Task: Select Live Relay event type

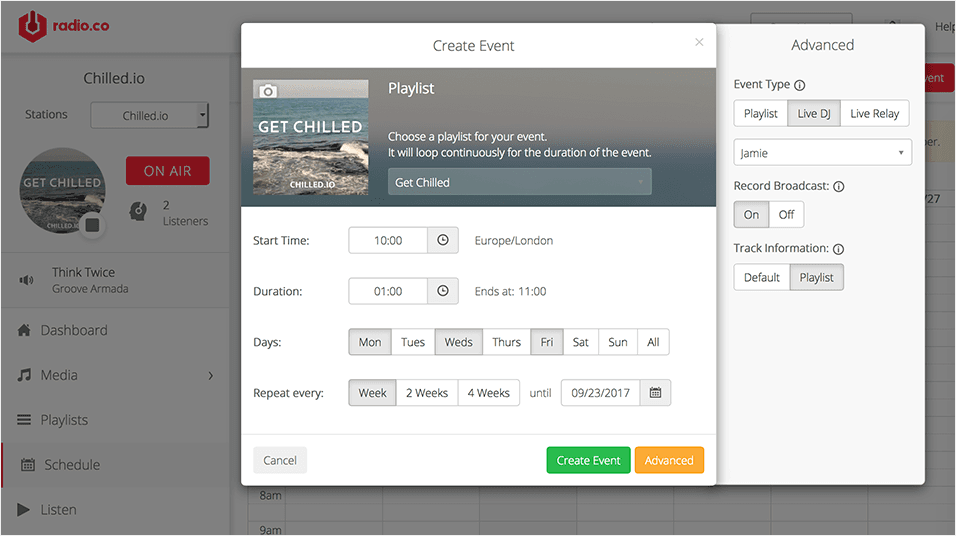Action: pos(874,114)
